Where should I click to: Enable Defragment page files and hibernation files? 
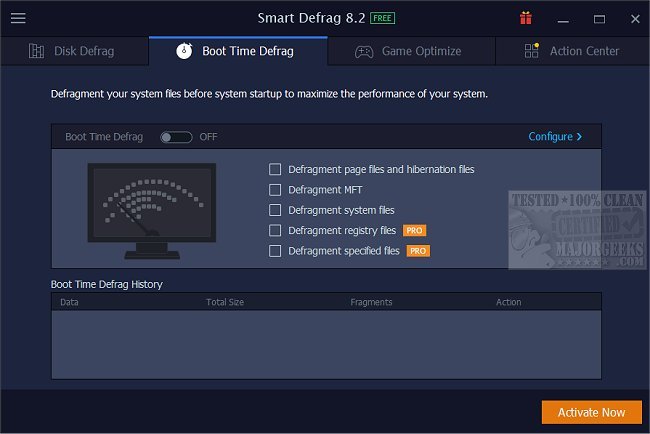pos(275,170)
